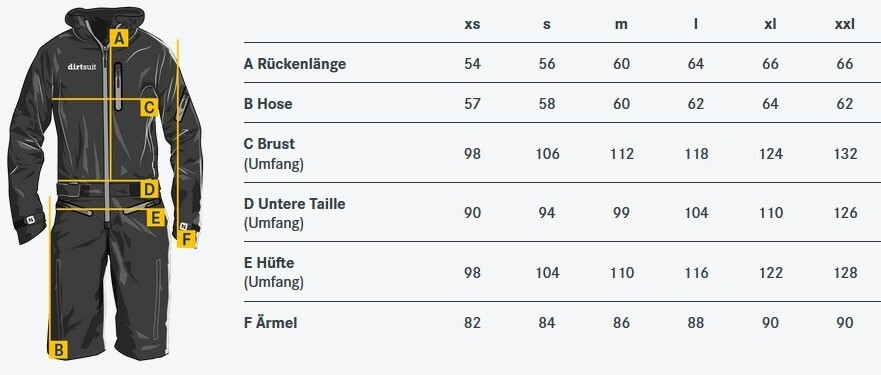
Task: Click the yellow A marker on the collar
Action: pos(119,38)
